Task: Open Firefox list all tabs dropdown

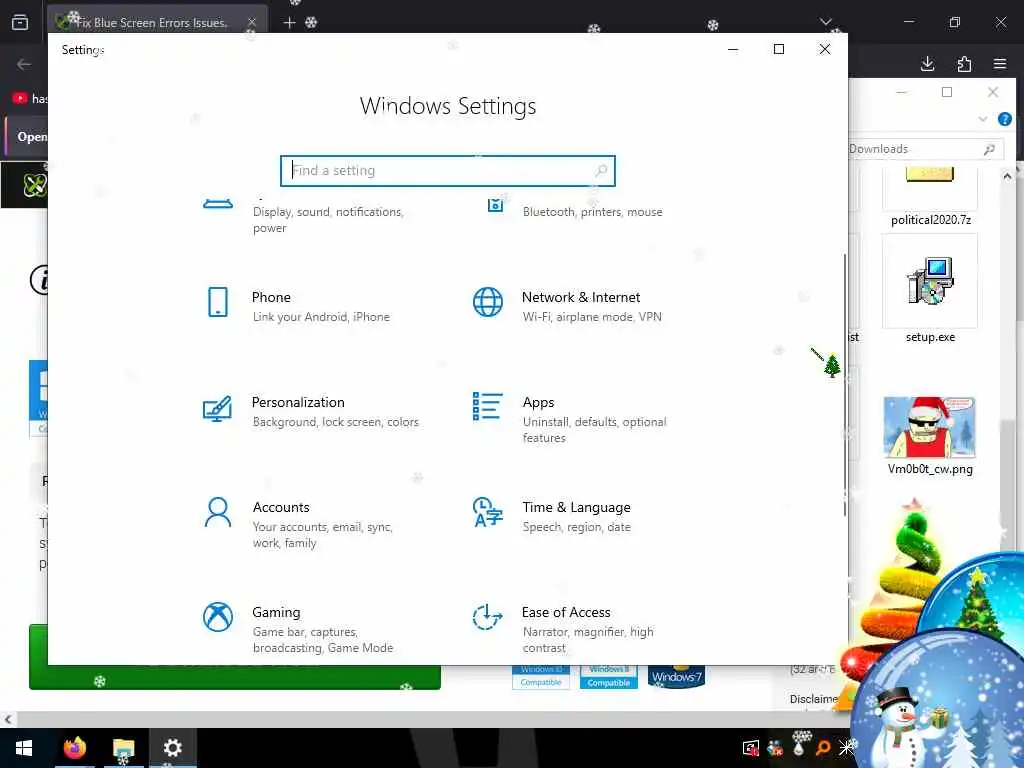Action: click(825, 22)
